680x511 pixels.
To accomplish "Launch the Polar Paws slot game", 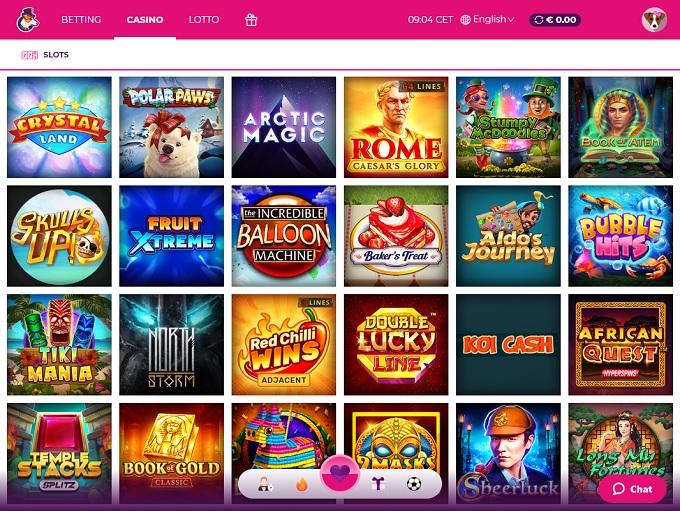I will [171, 127].
